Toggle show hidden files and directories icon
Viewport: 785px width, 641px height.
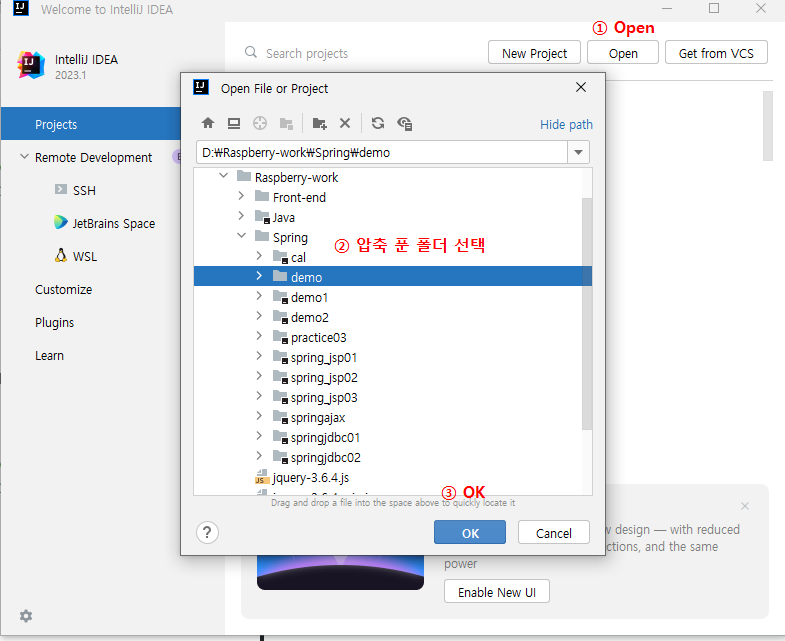[405, 123]
